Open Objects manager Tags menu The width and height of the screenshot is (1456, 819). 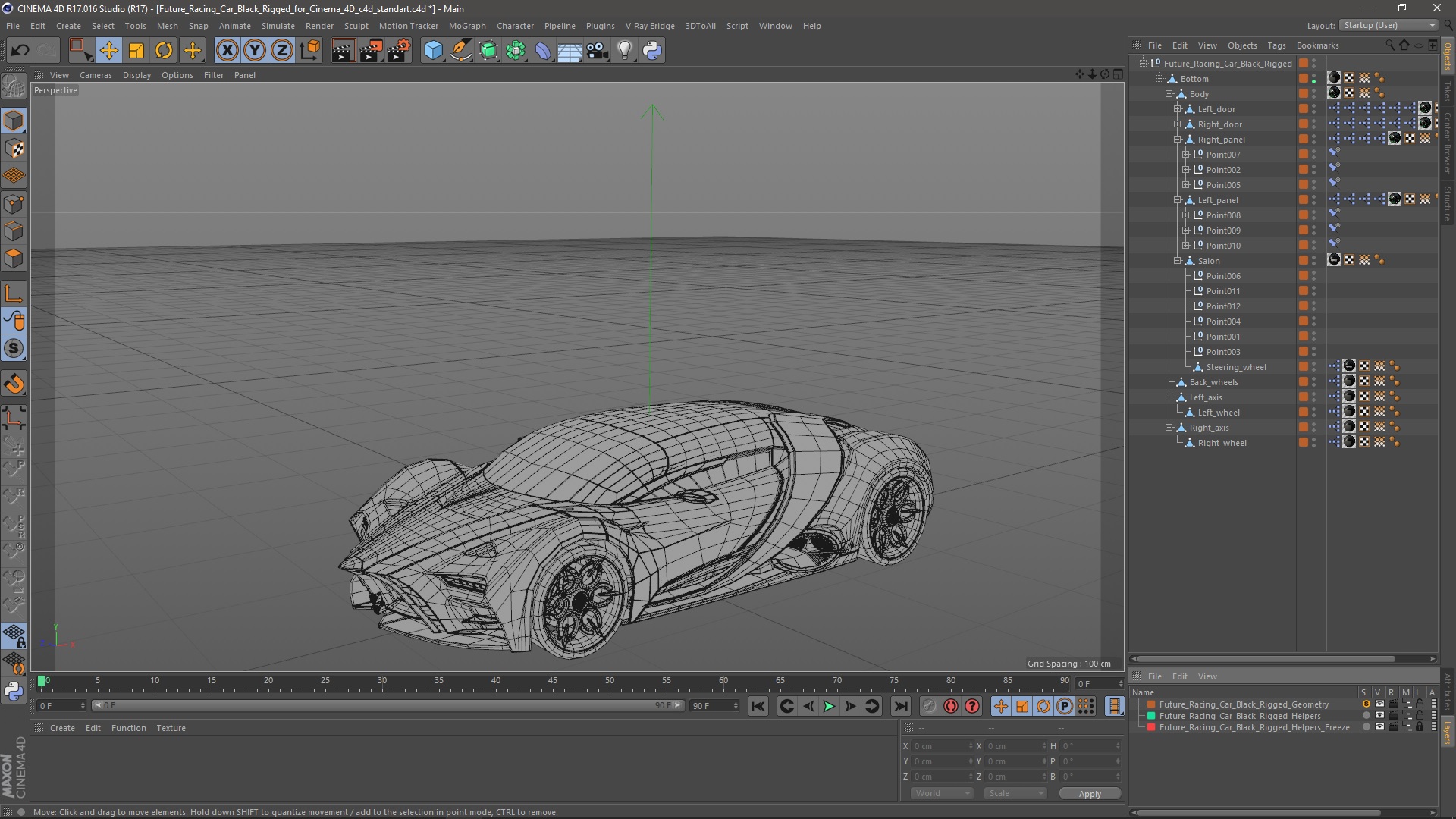[x=1276, y=45]
